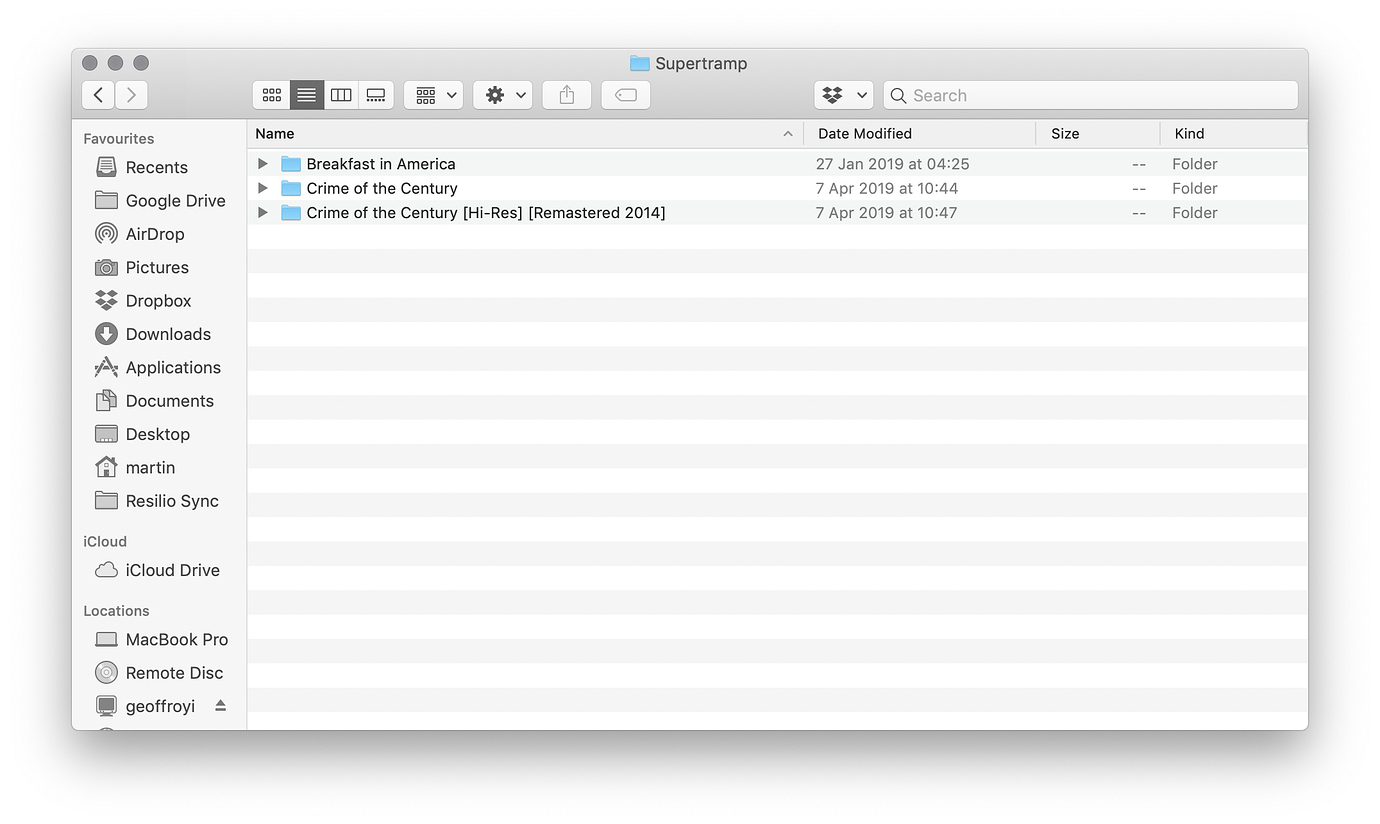1380x824 pixels.
Task: Open the Downloads folder from sidebar
Action: pyautogui.click(x=167, y=333)
